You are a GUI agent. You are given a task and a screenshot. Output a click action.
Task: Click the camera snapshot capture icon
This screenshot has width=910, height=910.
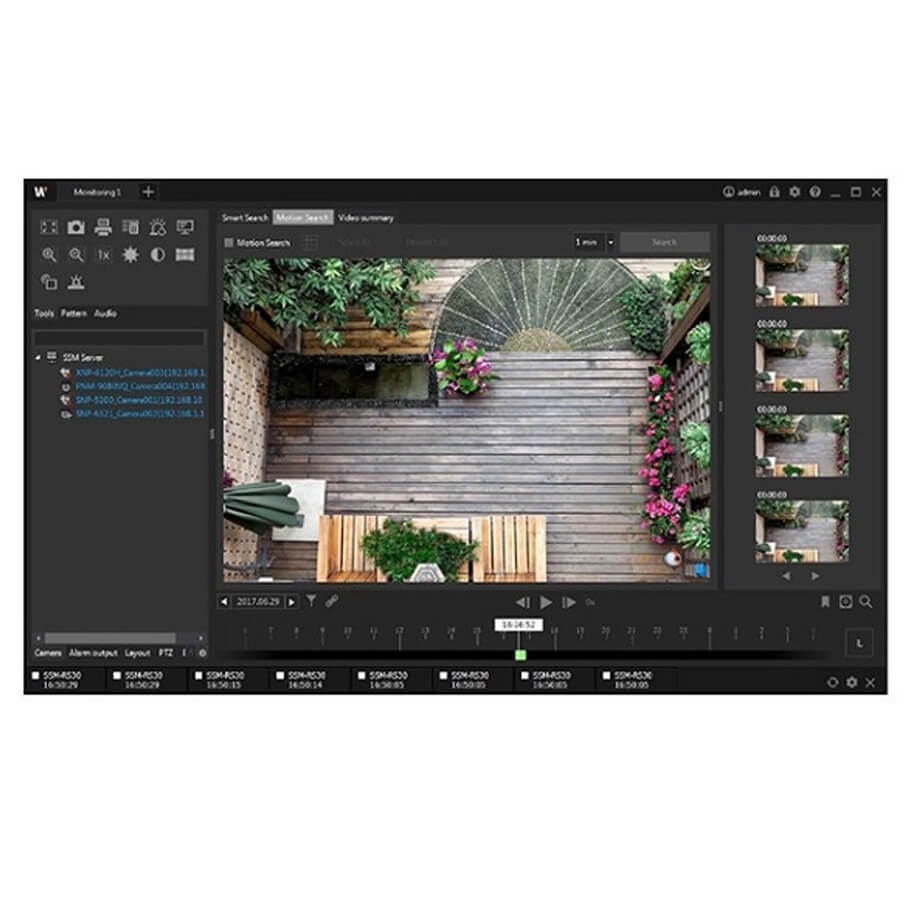click(76, 227)
